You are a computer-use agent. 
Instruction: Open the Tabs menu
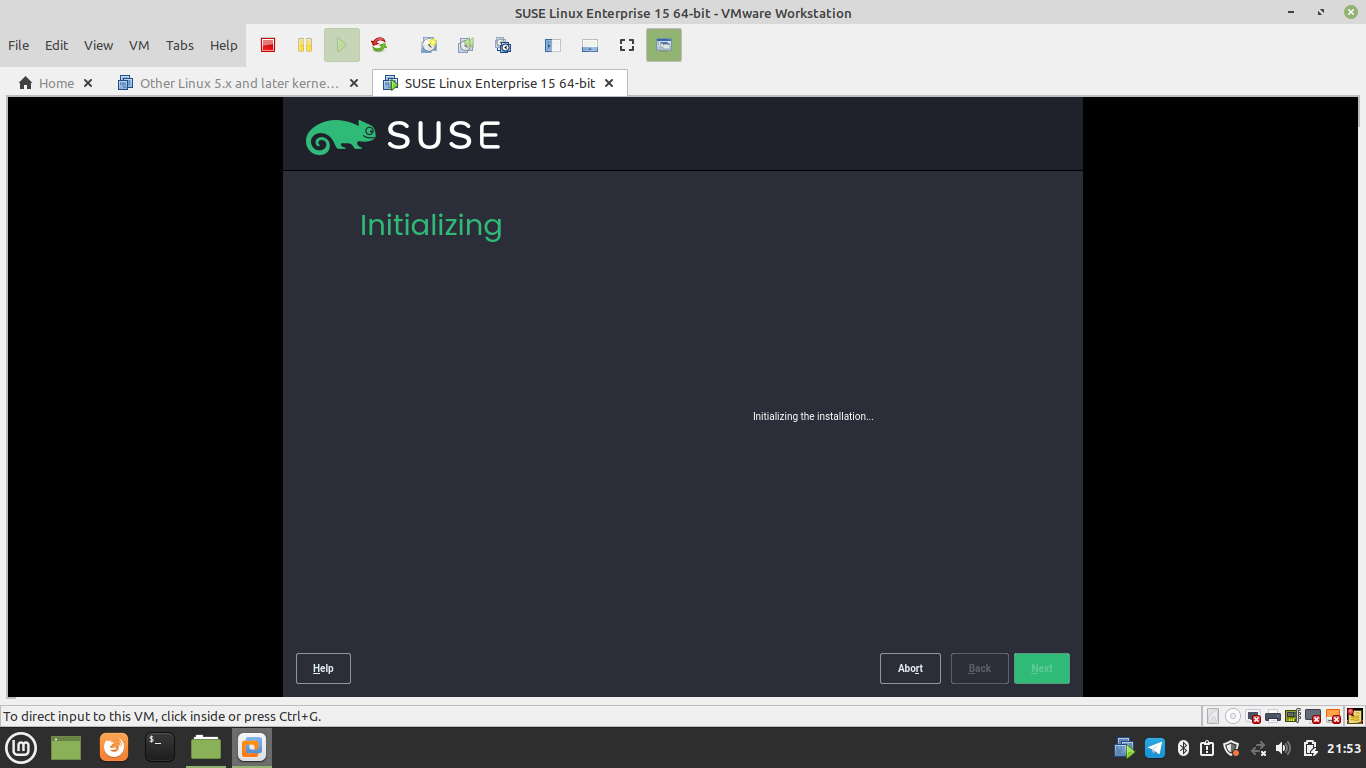coord(180,45)
